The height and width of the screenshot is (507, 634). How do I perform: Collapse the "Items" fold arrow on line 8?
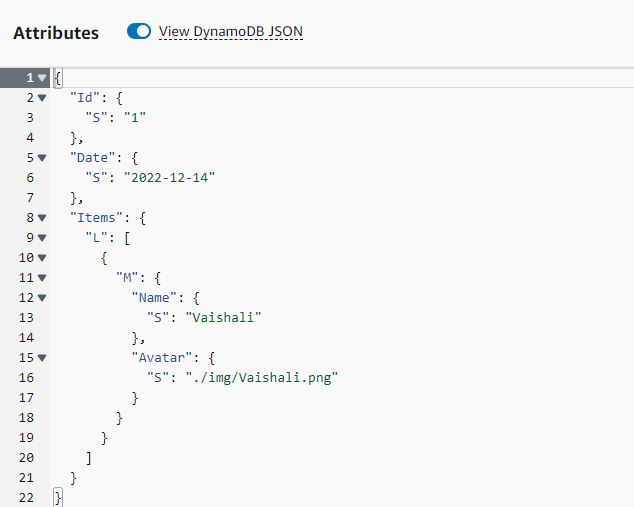(x=42, y=218)
